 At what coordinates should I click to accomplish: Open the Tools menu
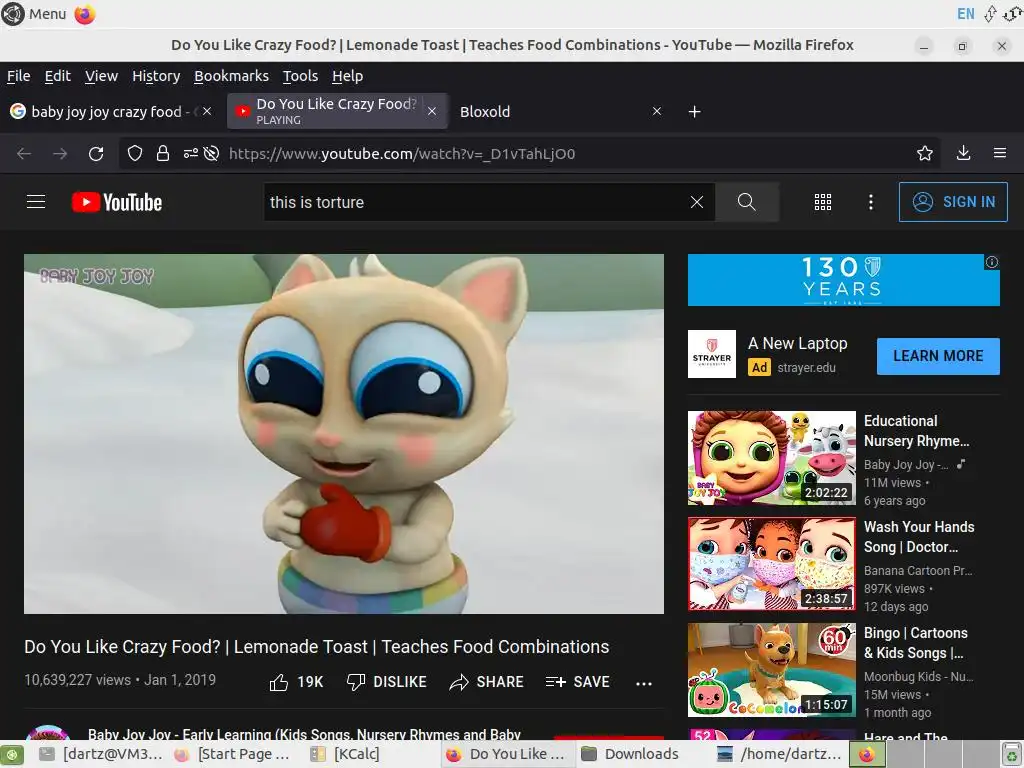(300, 76)
